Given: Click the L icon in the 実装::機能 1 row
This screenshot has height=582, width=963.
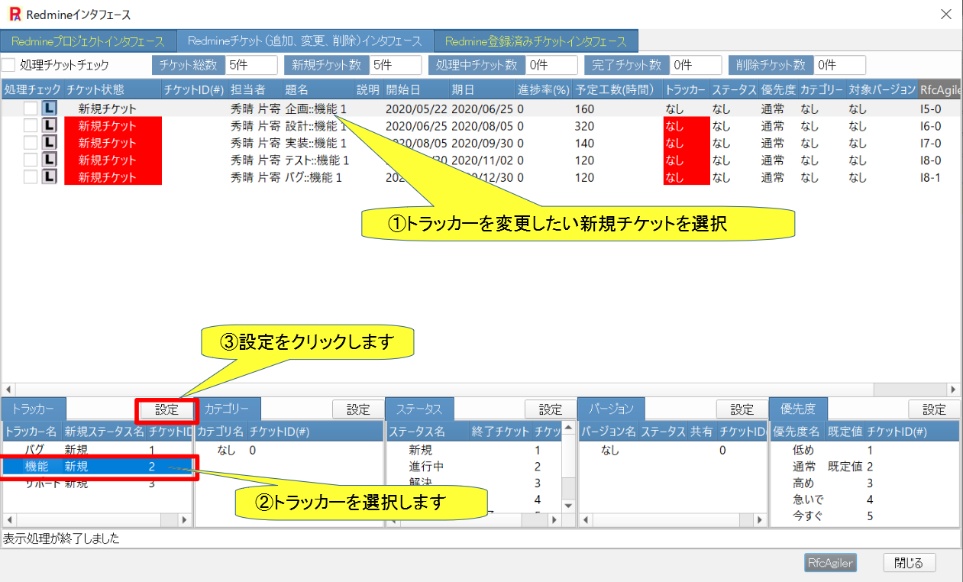Looking at the screenshot, I should click(x=49, y=143).
